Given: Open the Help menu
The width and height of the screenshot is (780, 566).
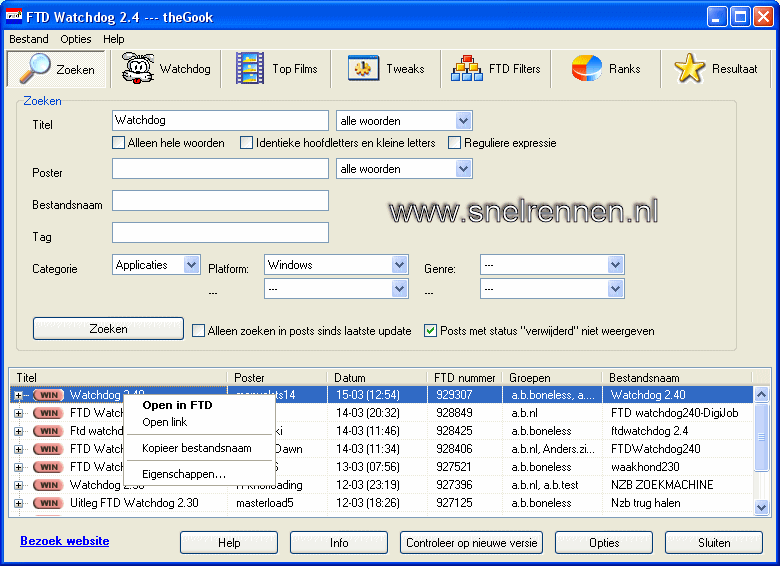Looking at the screenshot, I should pos(113,39).
